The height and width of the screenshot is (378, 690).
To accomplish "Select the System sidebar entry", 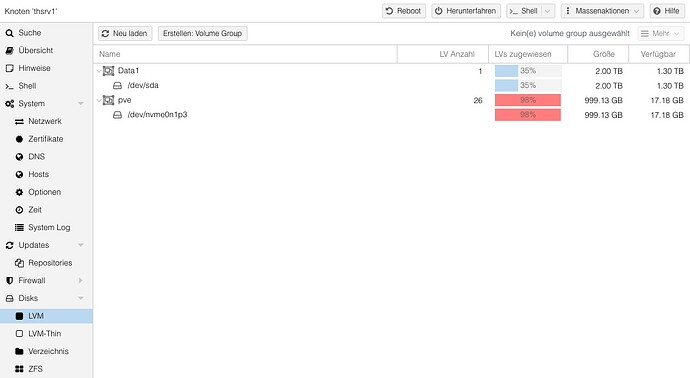I will [x=46, y=103].
